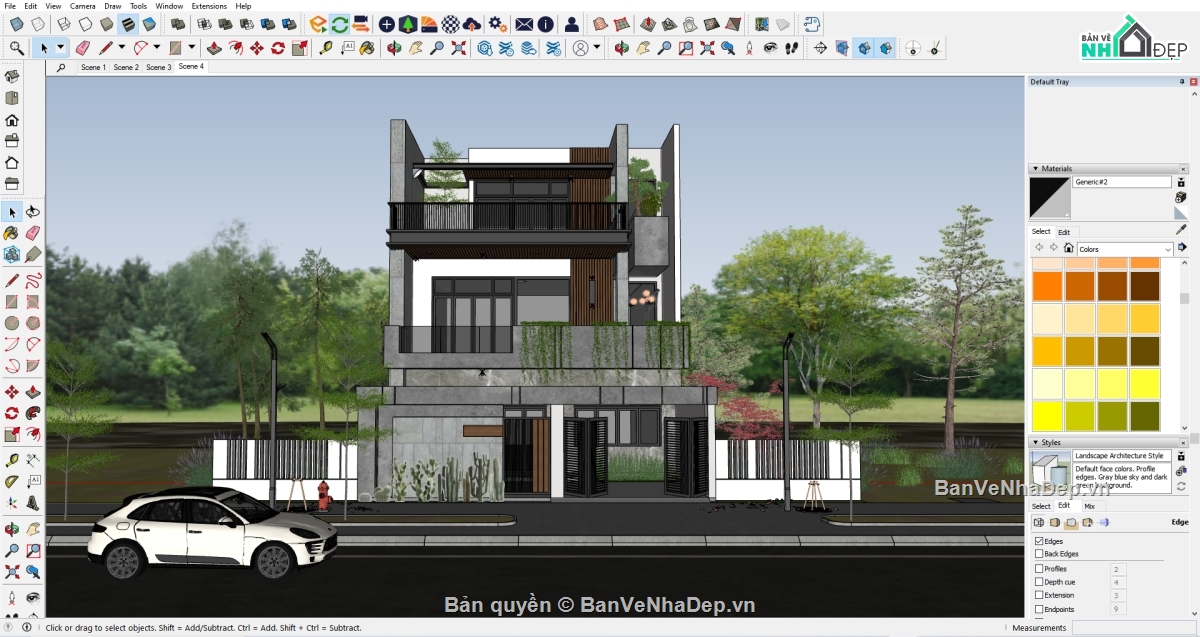Image resolution: width=1200 pixels, height=637 pixels.
Task: Uncheck the Edges checkbox
Action: coord(1039,541)
